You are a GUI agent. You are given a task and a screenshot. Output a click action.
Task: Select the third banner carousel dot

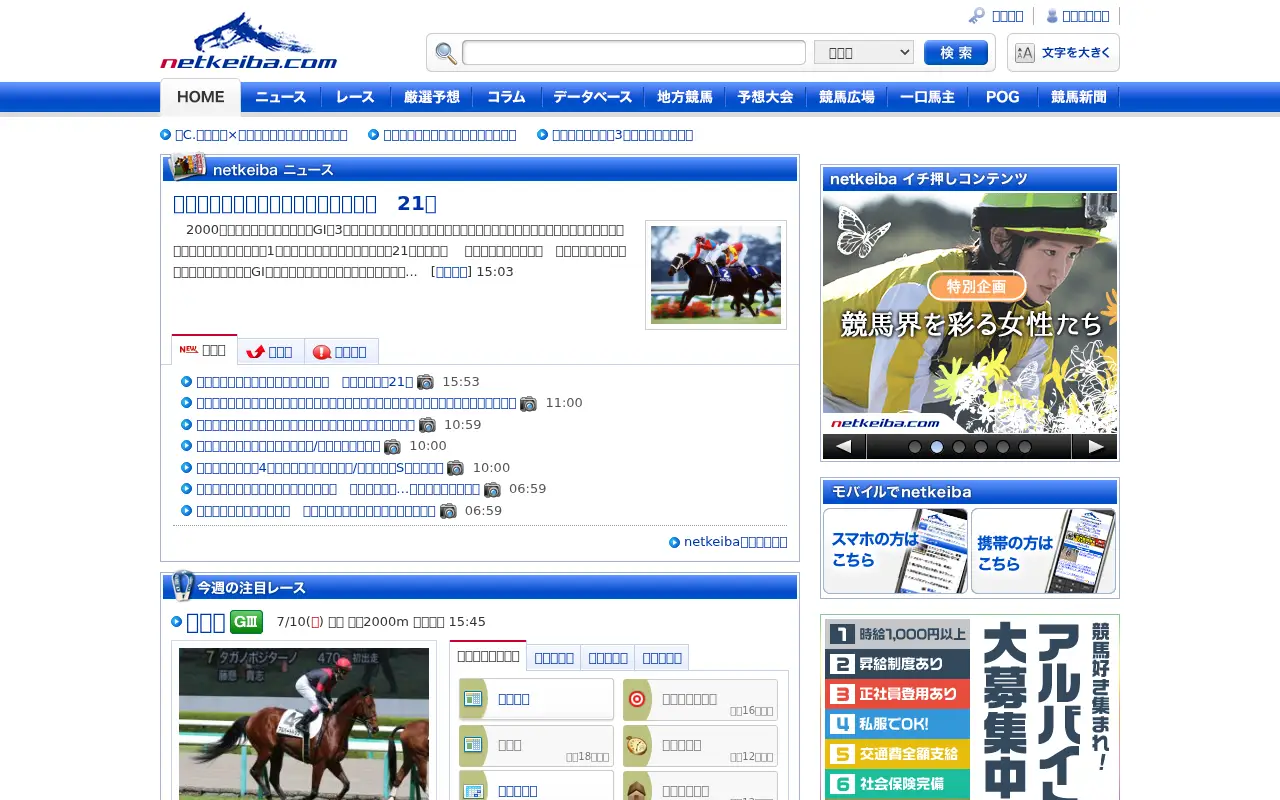(x=959, y=447)
